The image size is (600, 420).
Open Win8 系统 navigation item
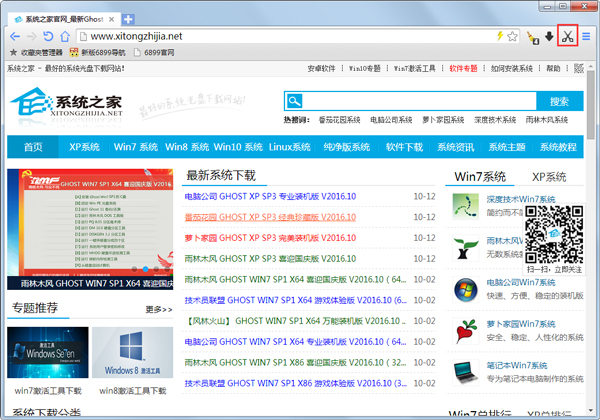point(187,147)
